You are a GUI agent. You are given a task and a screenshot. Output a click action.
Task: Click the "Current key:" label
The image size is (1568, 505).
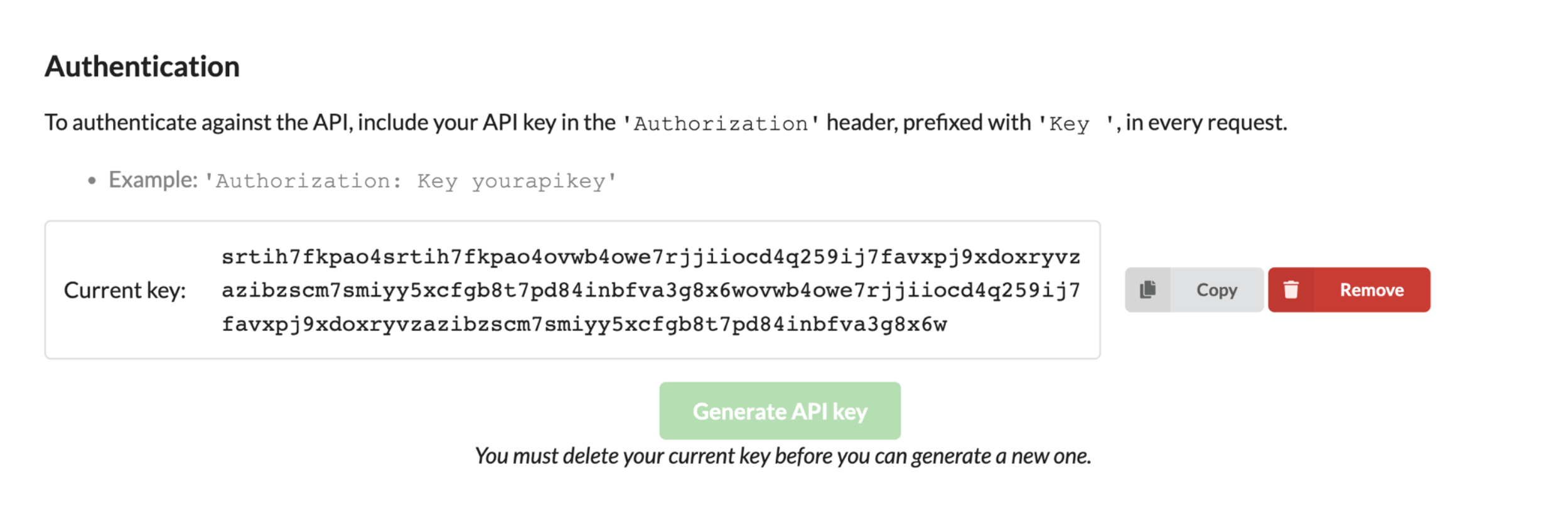tap(125, 290)
